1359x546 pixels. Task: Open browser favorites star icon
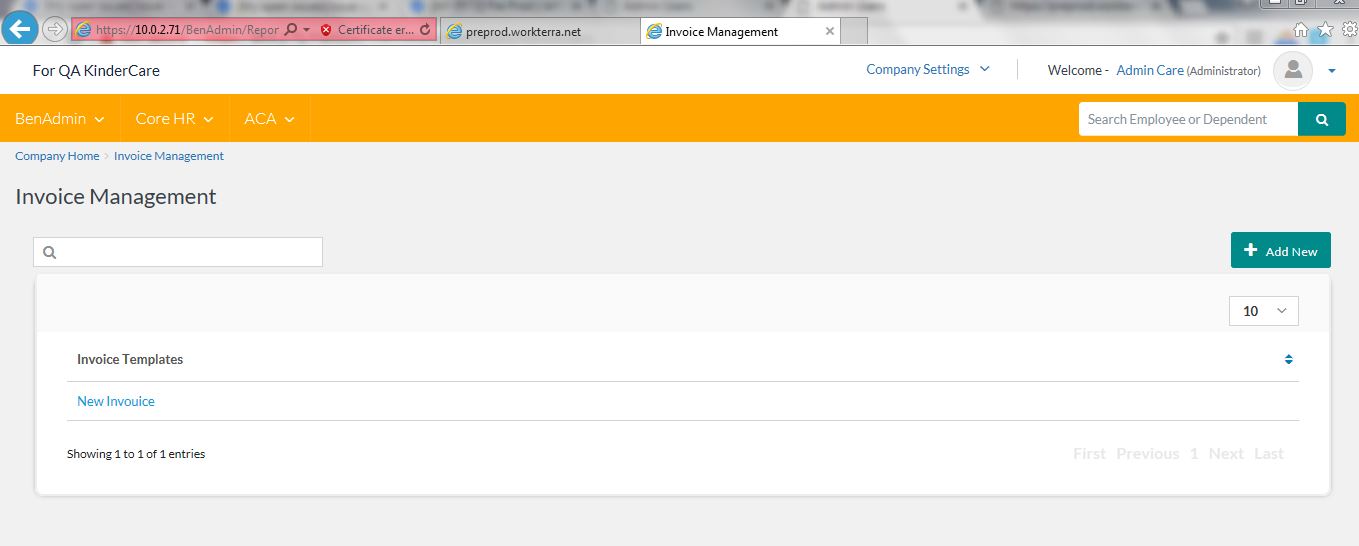[x=1325, y=29]
